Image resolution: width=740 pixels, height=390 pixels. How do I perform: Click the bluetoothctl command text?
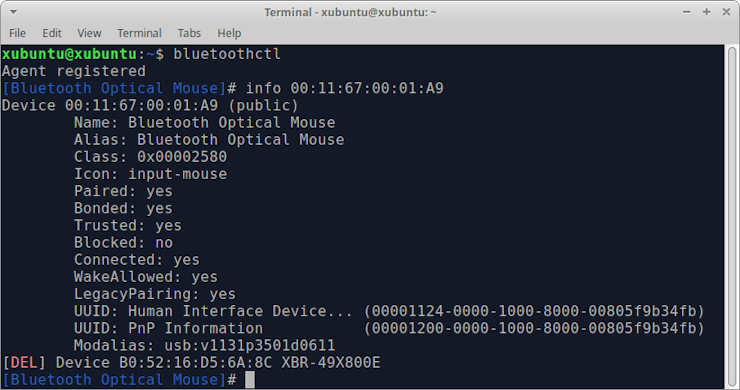pyautogui.click(x=227, y=54)
